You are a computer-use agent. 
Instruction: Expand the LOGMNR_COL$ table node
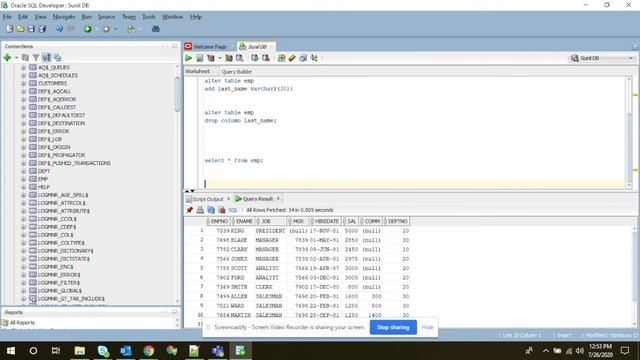point(23,235)
